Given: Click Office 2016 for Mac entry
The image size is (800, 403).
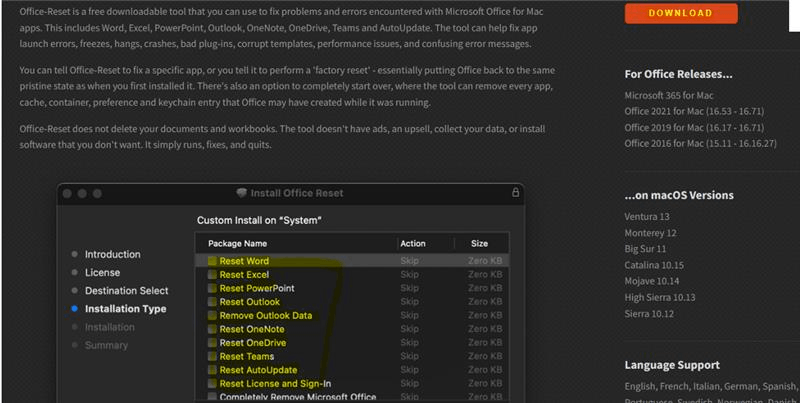Looking at the screenshot, I should (x=701, y=144).
